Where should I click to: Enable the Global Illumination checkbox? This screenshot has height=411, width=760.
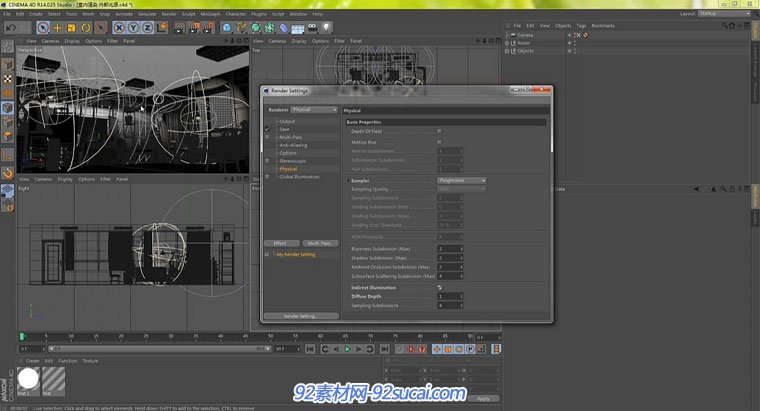pyautogui.click(x=267, y=176)
